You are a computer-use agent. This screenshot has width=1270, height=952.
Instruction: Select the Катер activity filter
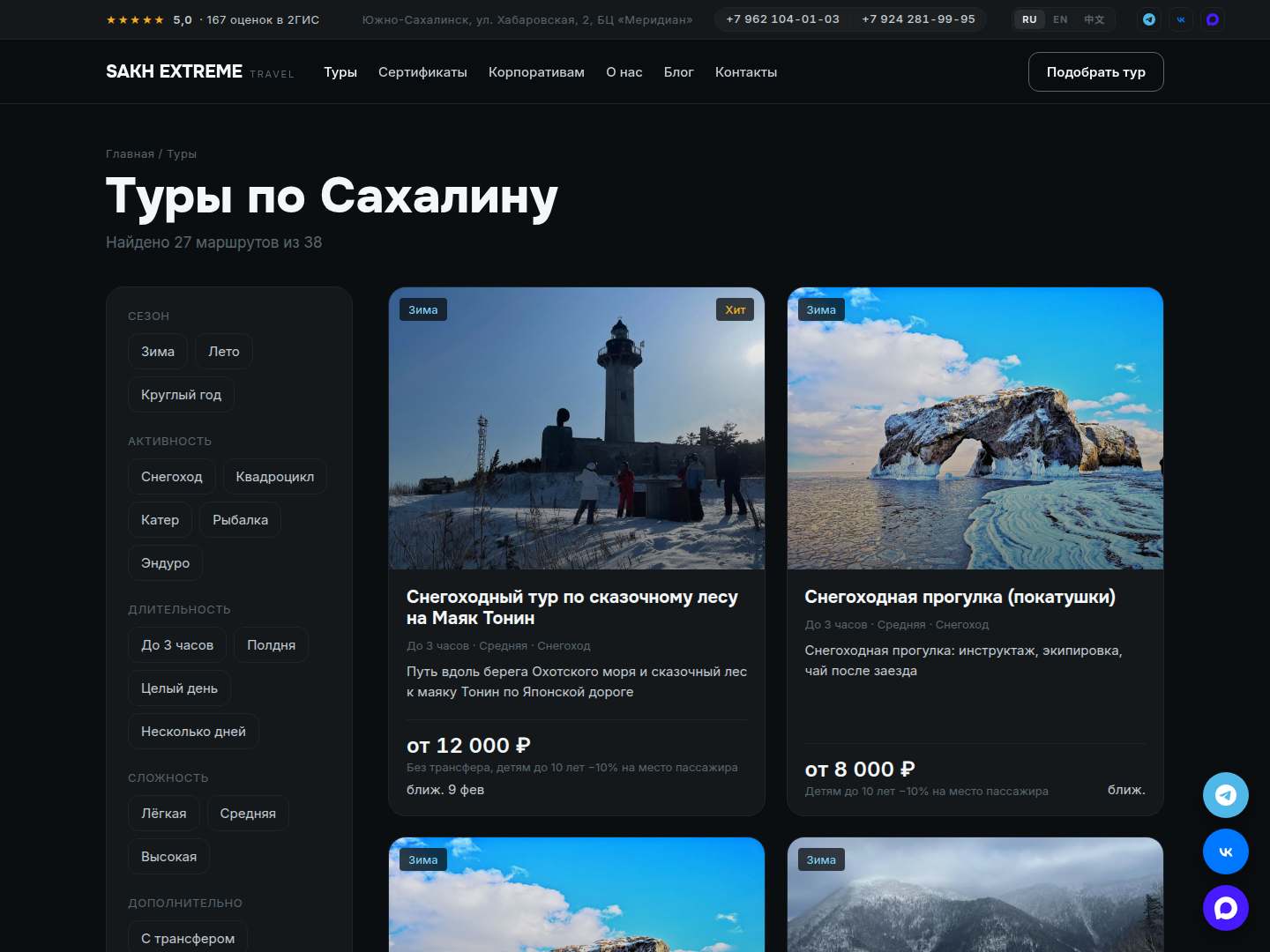point(160,519)
